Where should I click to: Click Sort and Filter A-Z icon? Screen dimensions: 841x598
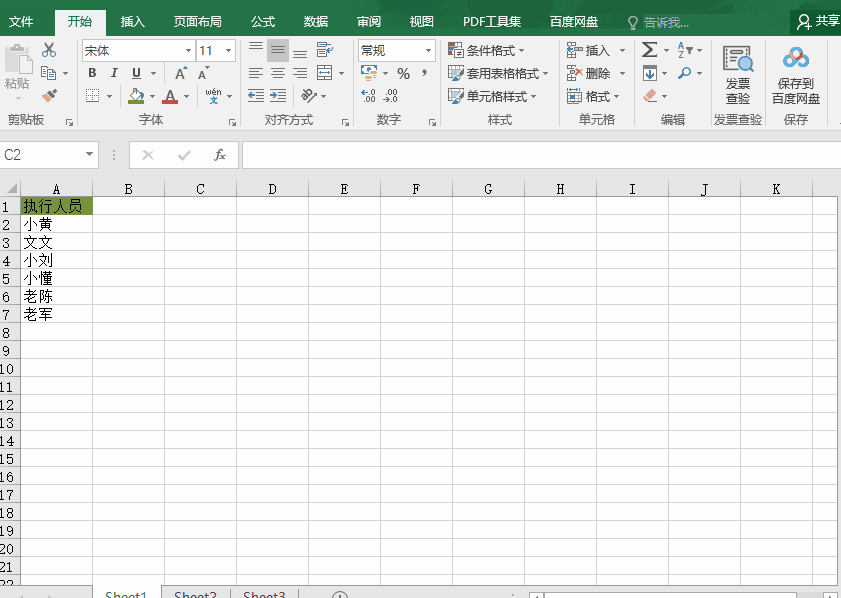(x=685, y=50)
